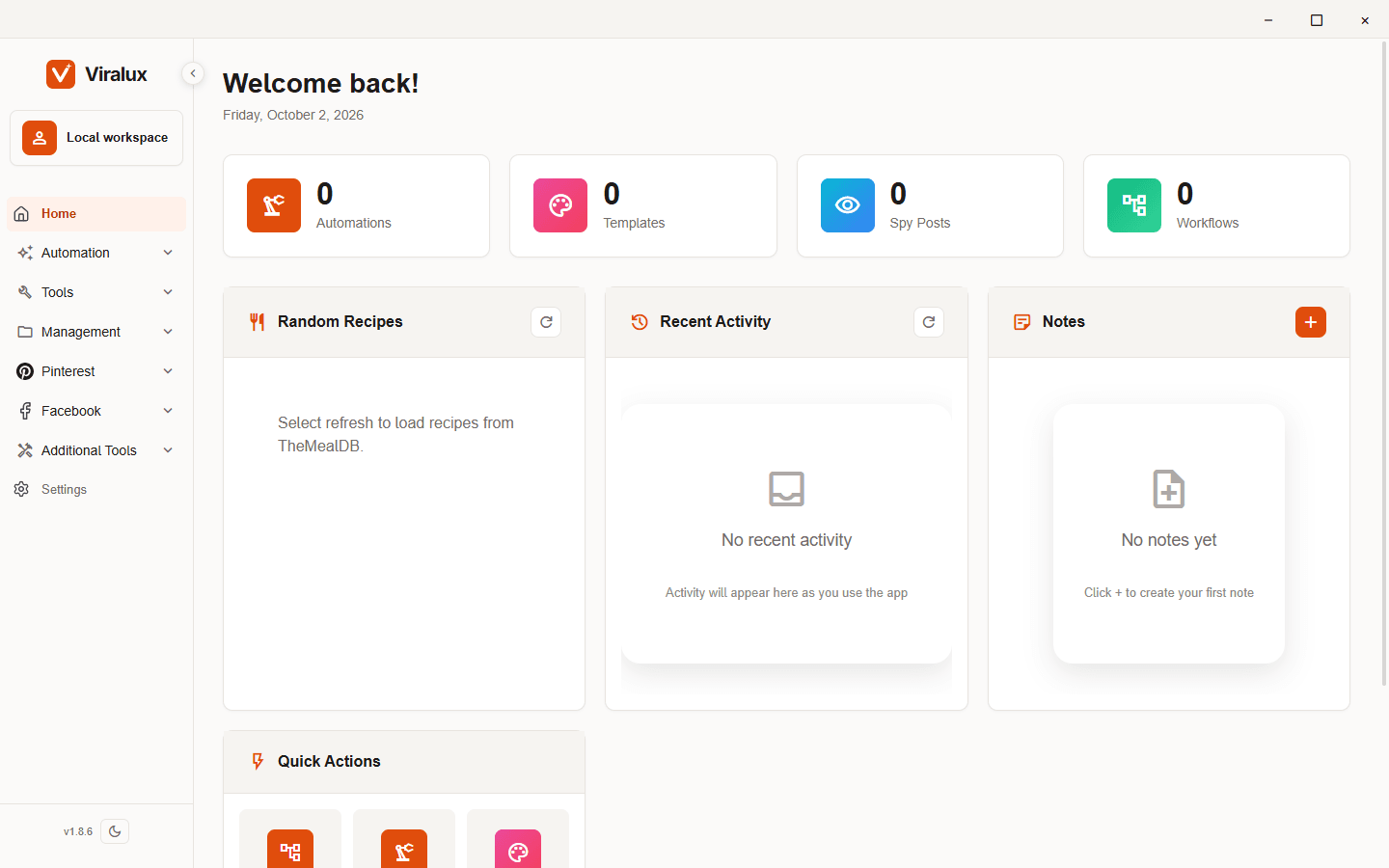This screenshot has height=868, width=1389.
Task: Click the Recent Activity history icon
Action: coord(640,322)
